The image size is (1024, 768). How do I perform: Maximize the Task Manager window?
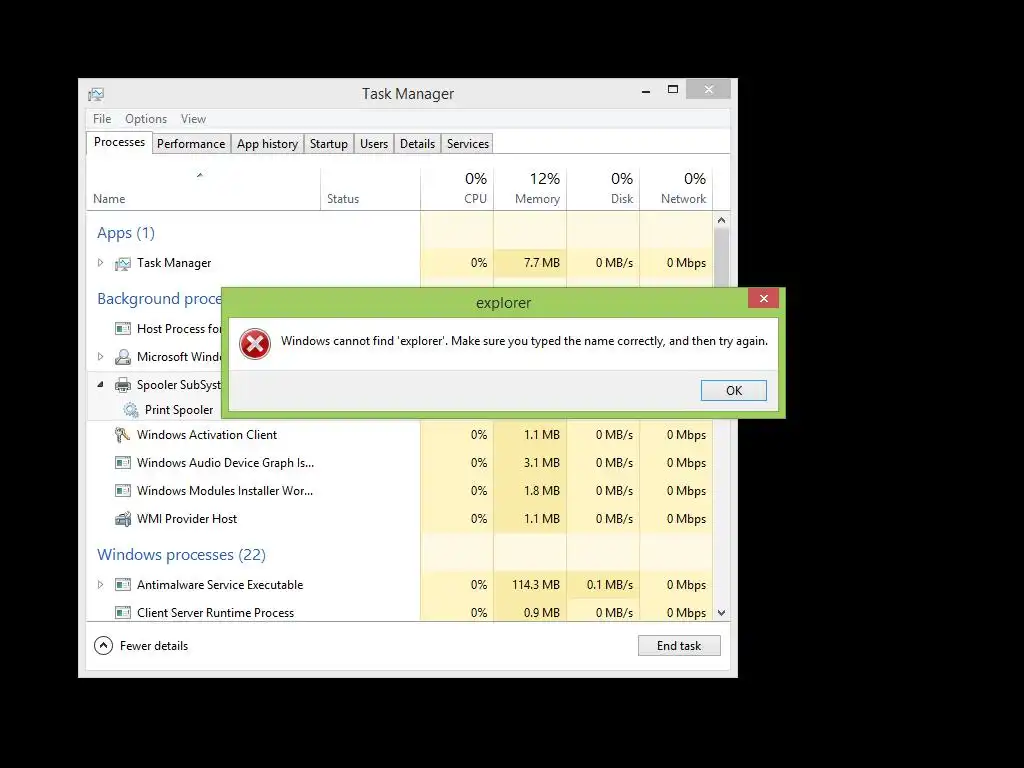(x=673, y=89)
